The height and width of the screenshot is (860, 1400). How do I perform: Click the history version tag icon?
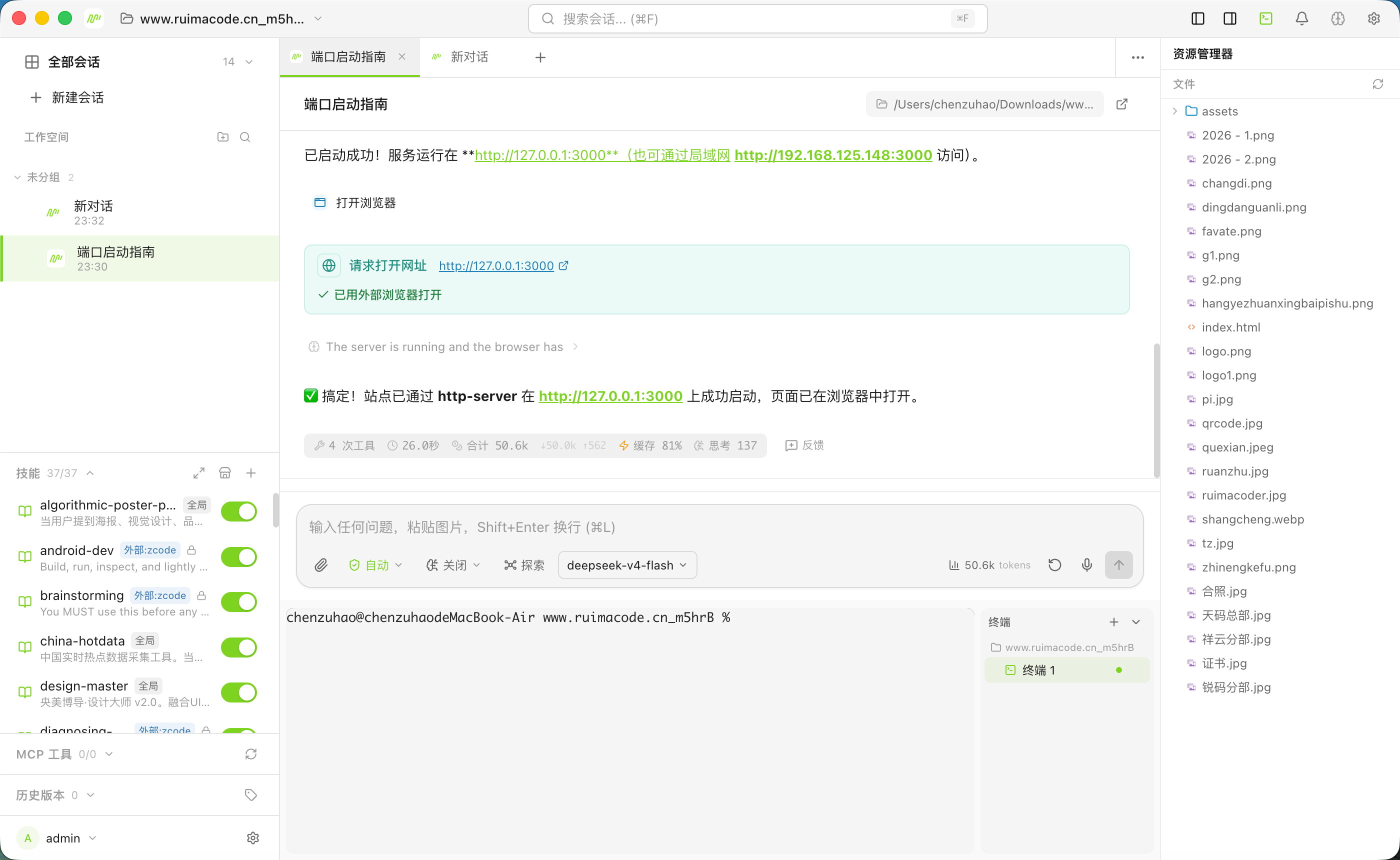point(251,794)
